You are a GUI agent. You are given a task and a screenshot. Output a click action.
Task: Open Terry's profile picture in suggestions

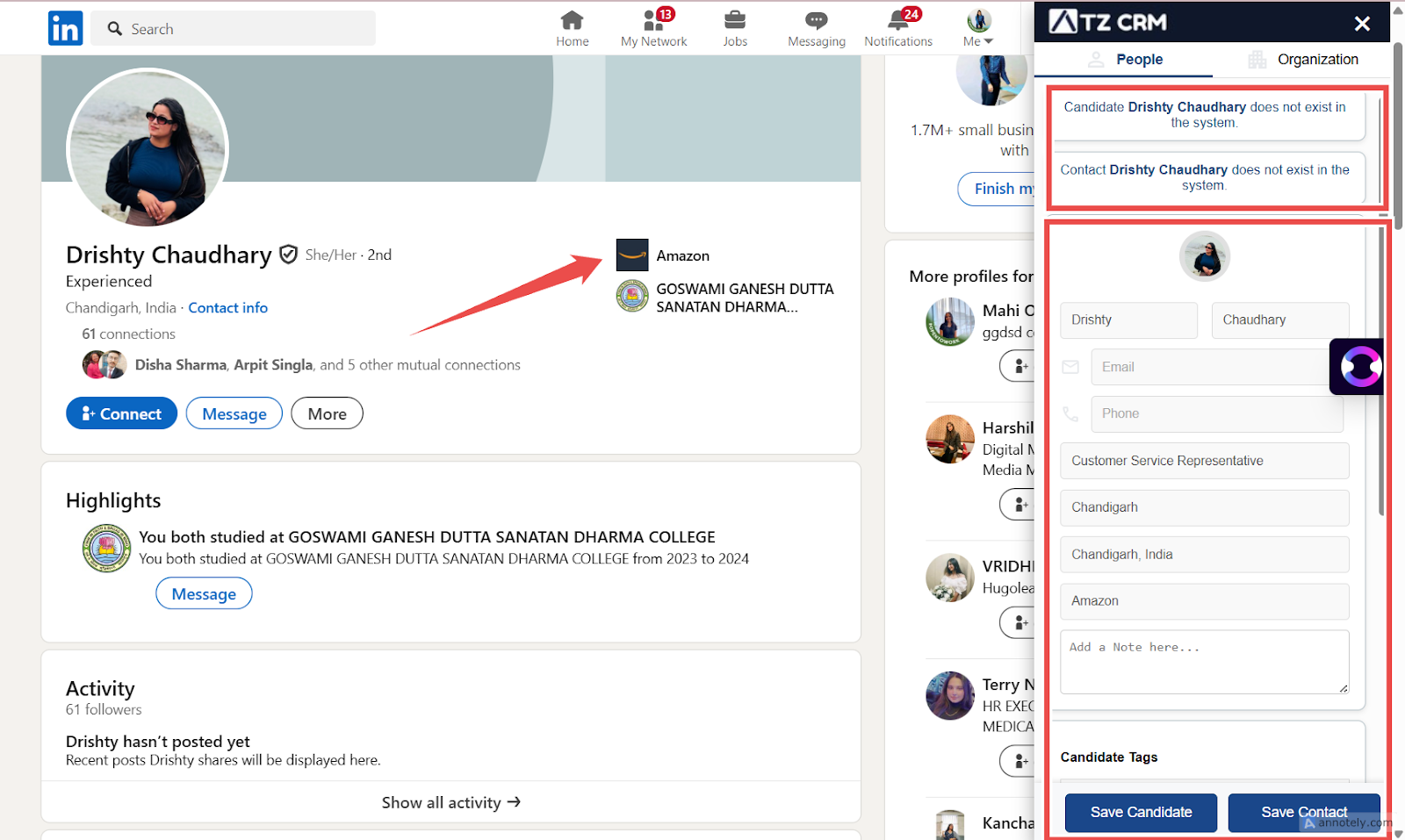point(950,696)
